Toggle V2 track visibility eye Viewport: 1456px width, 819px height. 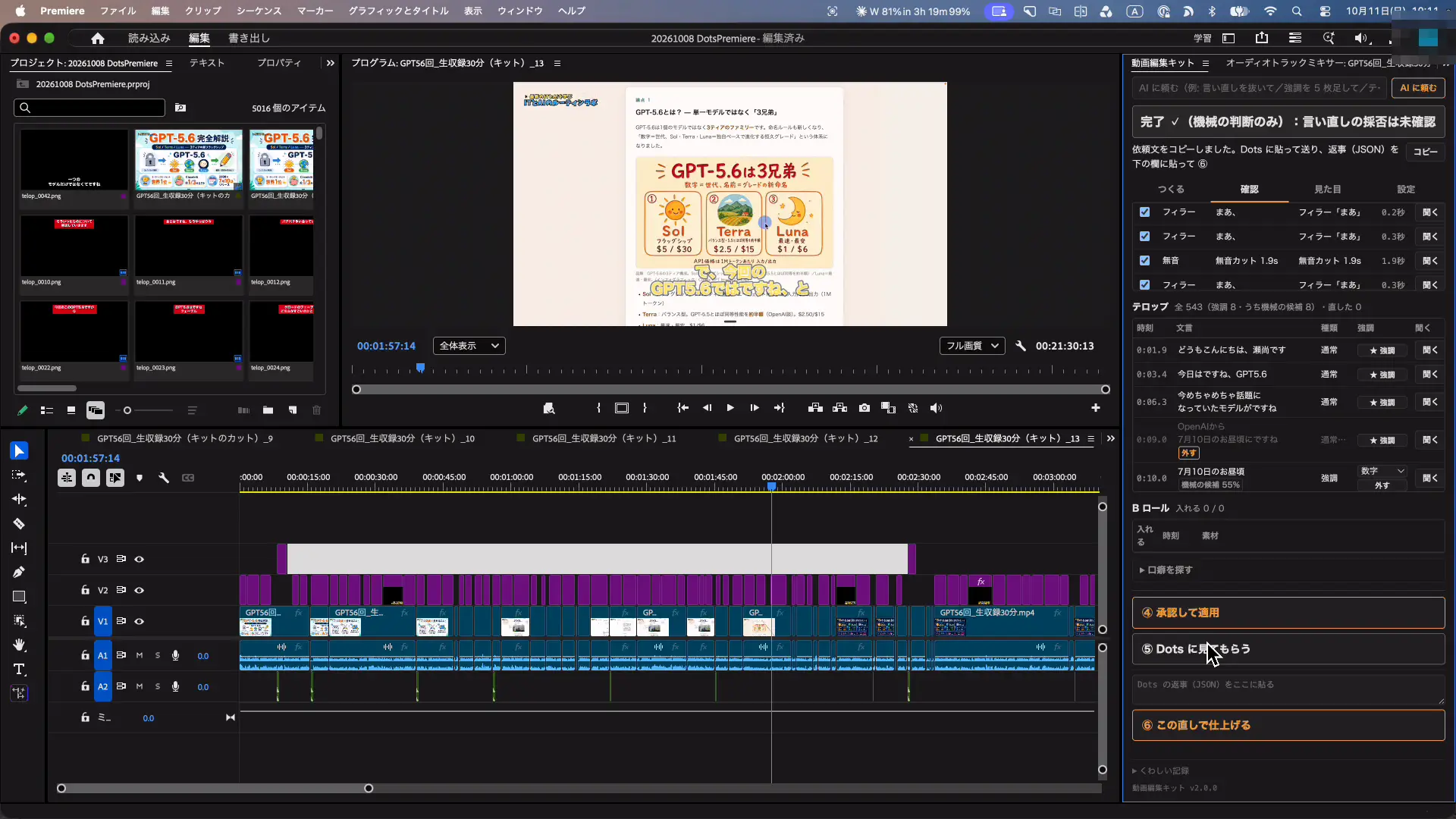click(x=140, y=591)
